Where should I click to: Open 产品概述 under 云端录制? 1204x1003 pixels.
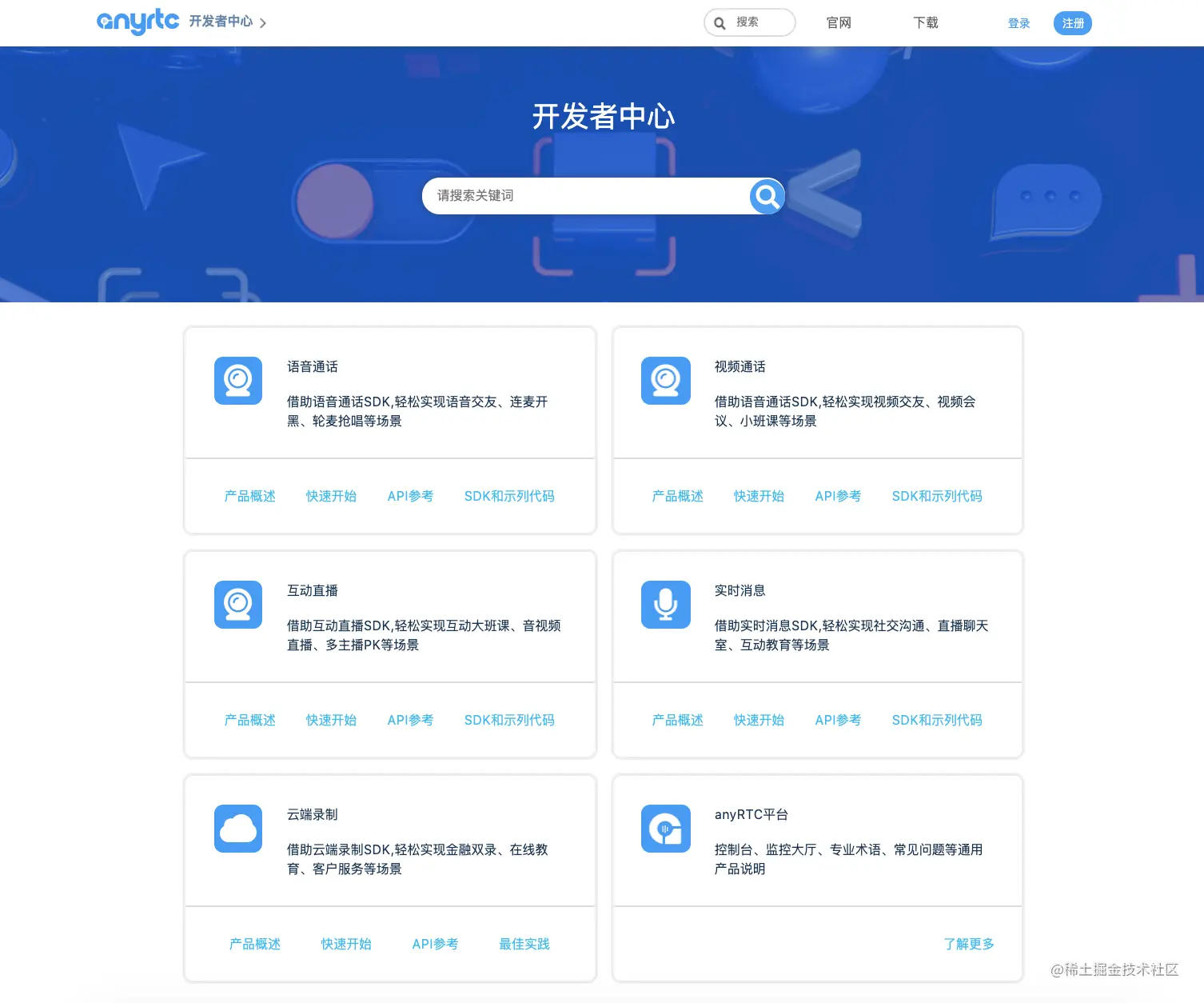point(255,944)
